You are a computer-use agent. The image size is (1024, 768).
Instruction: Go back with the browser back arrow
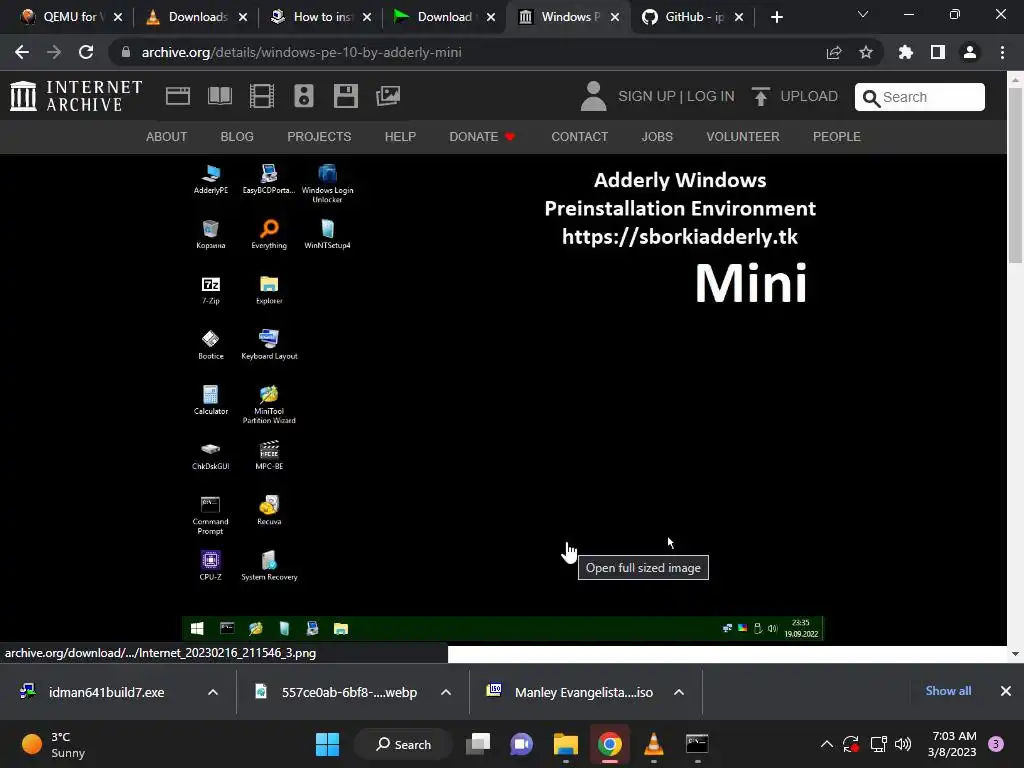pyautogui.click(x=22, y=52)
